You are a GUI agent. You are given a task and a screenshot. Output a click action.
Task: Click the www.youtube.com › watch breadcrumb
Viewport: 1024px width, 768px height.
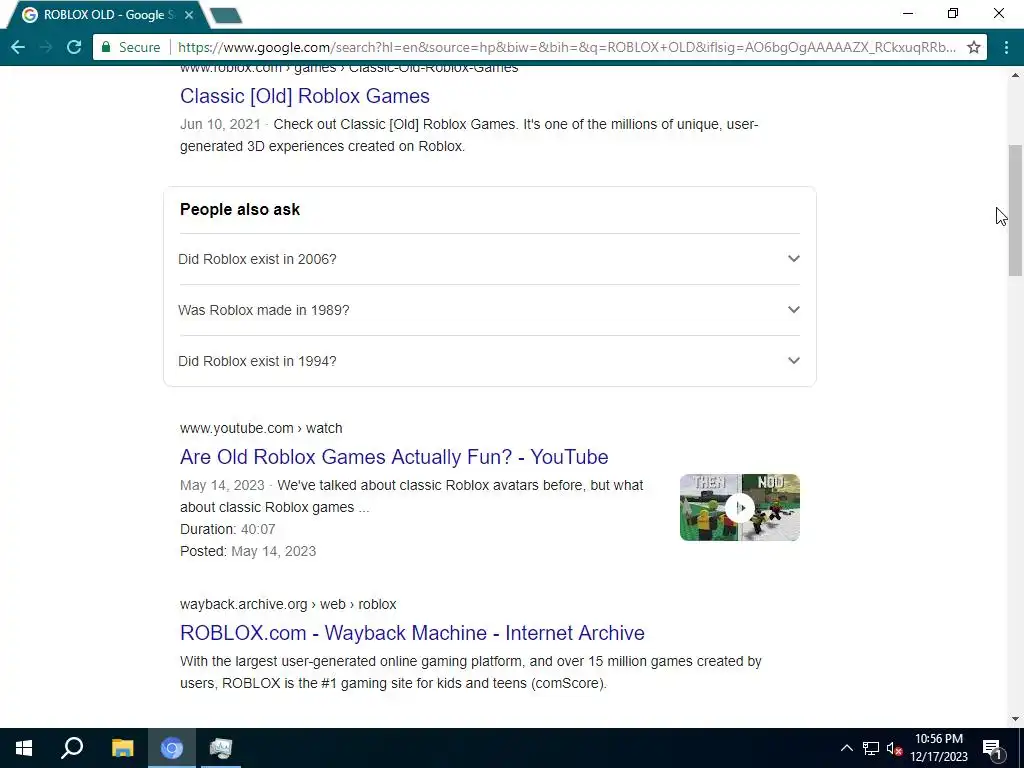261,428
